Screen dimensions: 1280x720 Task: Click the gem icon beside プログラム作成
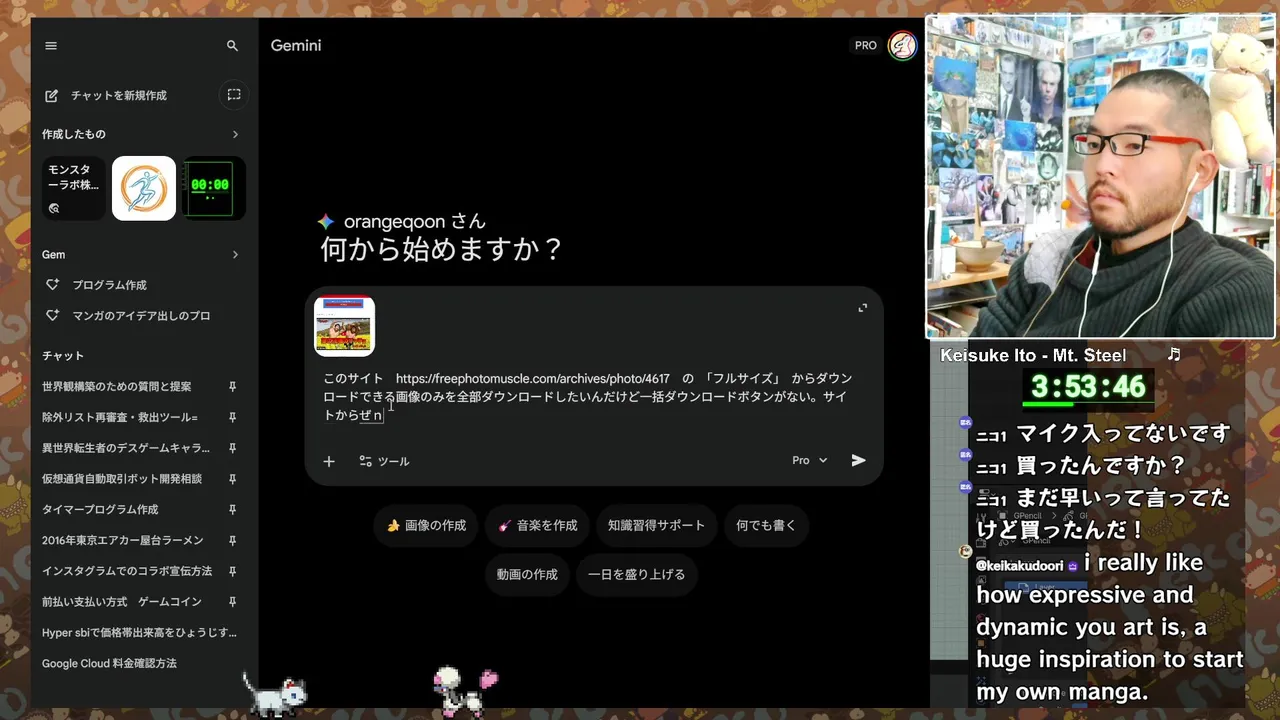click(x=53, y=285)
